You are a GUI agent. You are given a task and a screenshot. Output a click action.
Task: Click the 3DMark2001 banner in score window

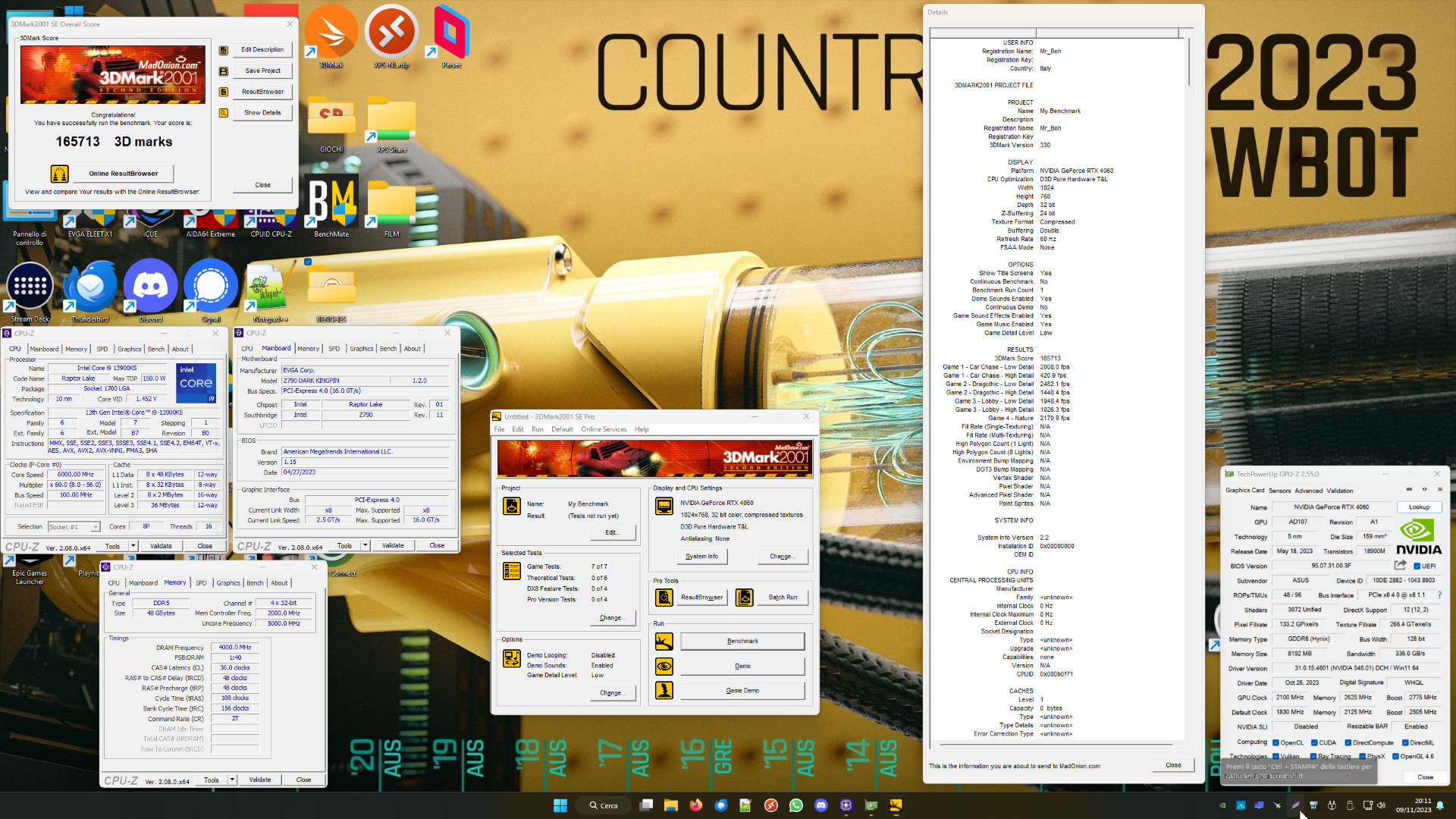tap(113, 74)
